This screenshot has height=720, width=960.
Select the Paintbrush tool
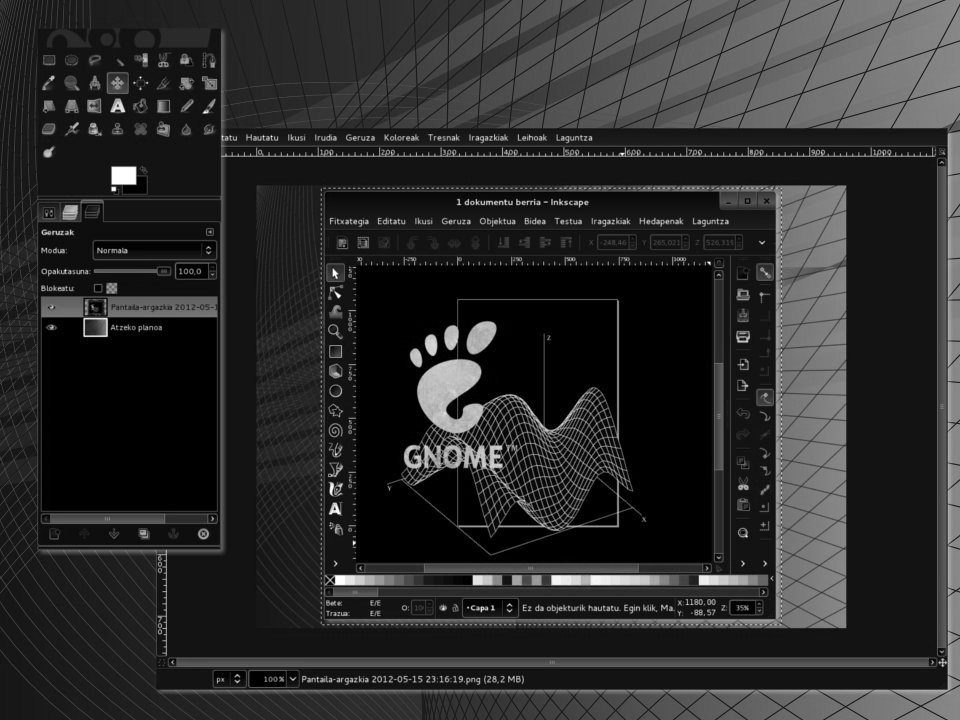click(x=209, y=106)
